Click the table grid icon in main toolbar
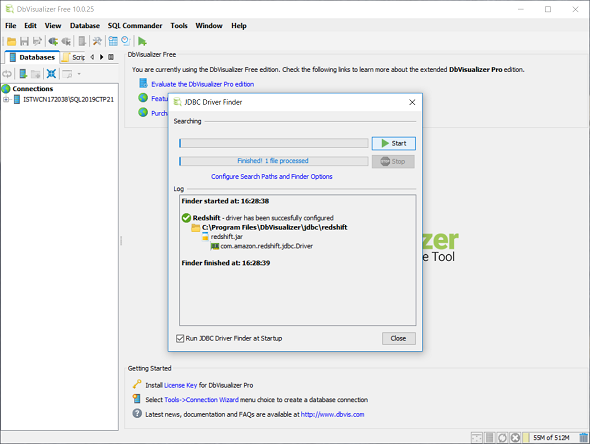 tap(113, 41)
